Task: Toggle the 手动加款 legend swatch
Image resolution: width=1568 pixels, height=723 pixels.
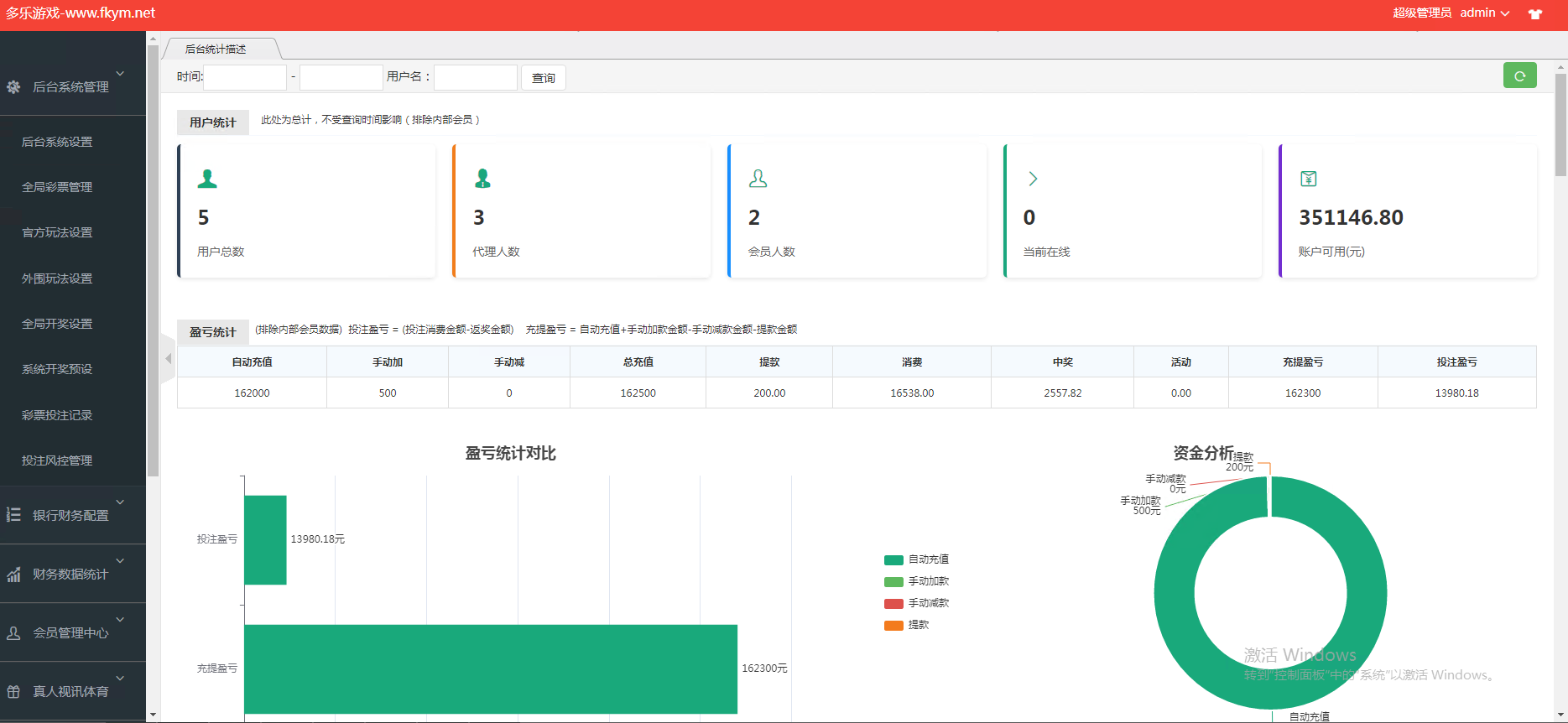Action: [x=893, y=582]
